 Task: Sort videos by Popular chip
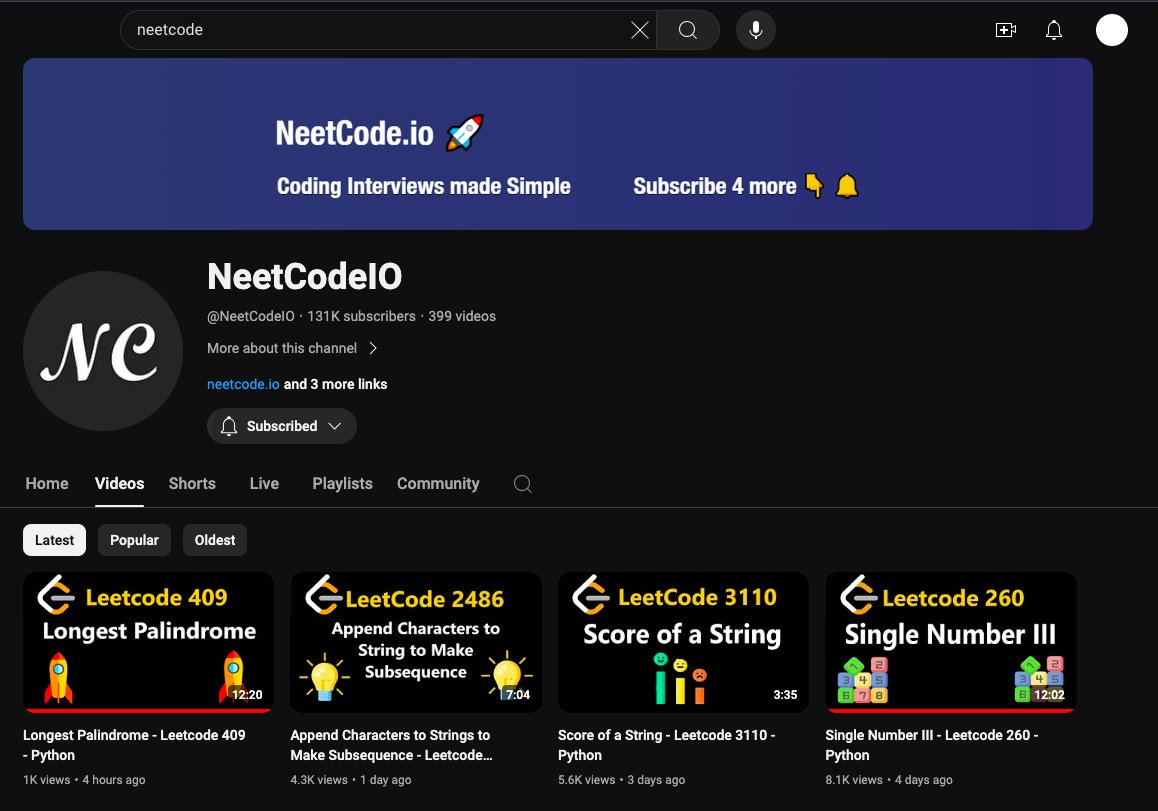click(x=134, y=540)
